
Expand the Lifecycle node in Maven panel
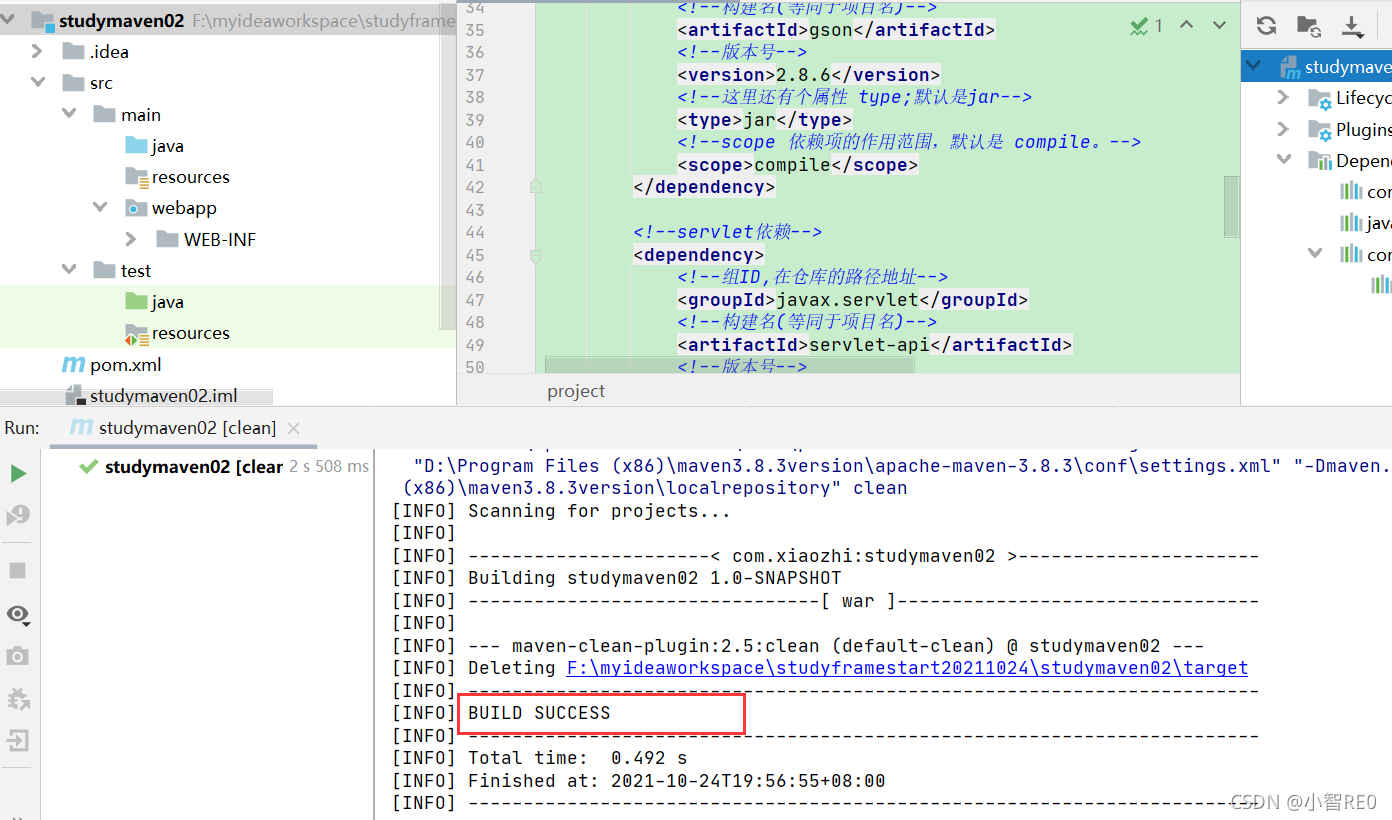tap(1284, 98)
